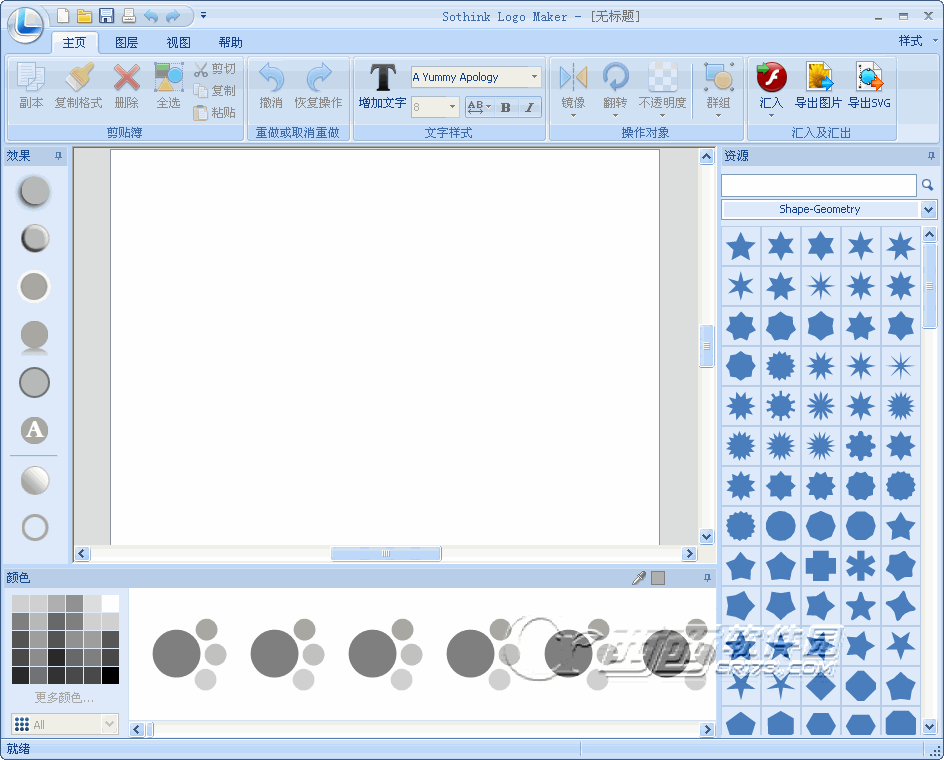Image resolution: width=944 pixels, height=760 pixels.
Task: Switch to the 图层 layers tab
Action: (126, 42)
